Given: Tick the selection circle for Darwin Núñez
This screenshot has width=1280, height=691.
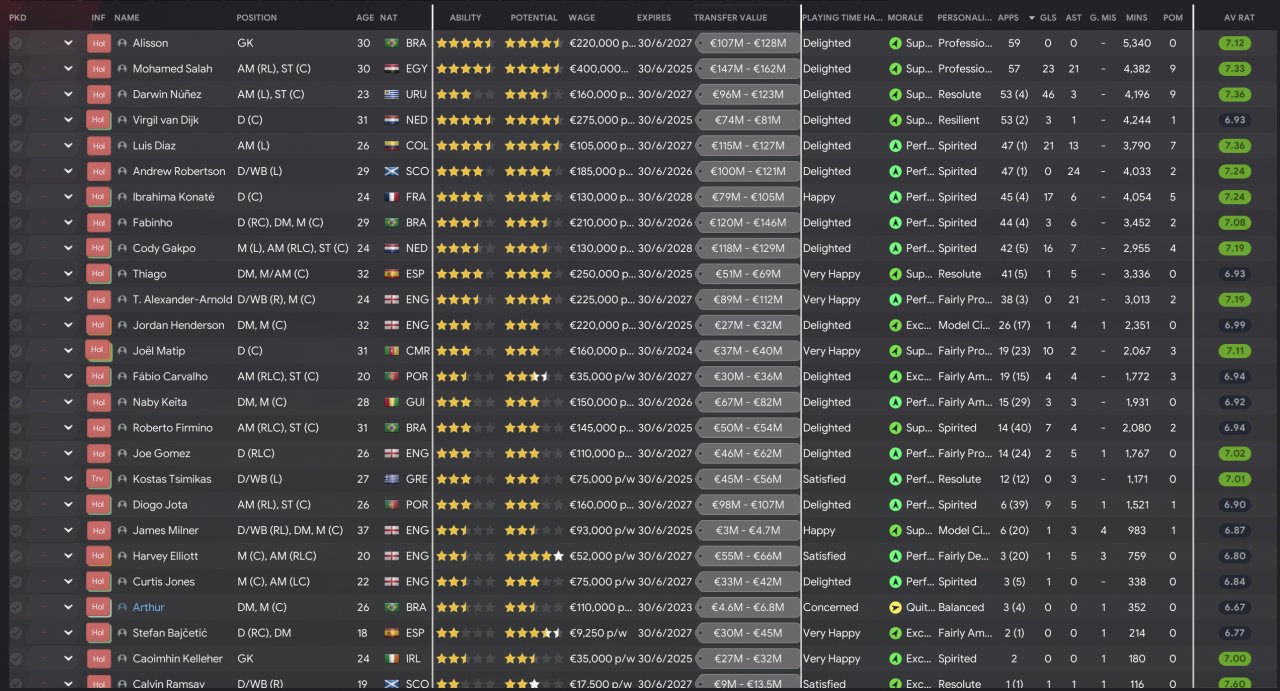Looking at the screenshot, I should 16,95.
